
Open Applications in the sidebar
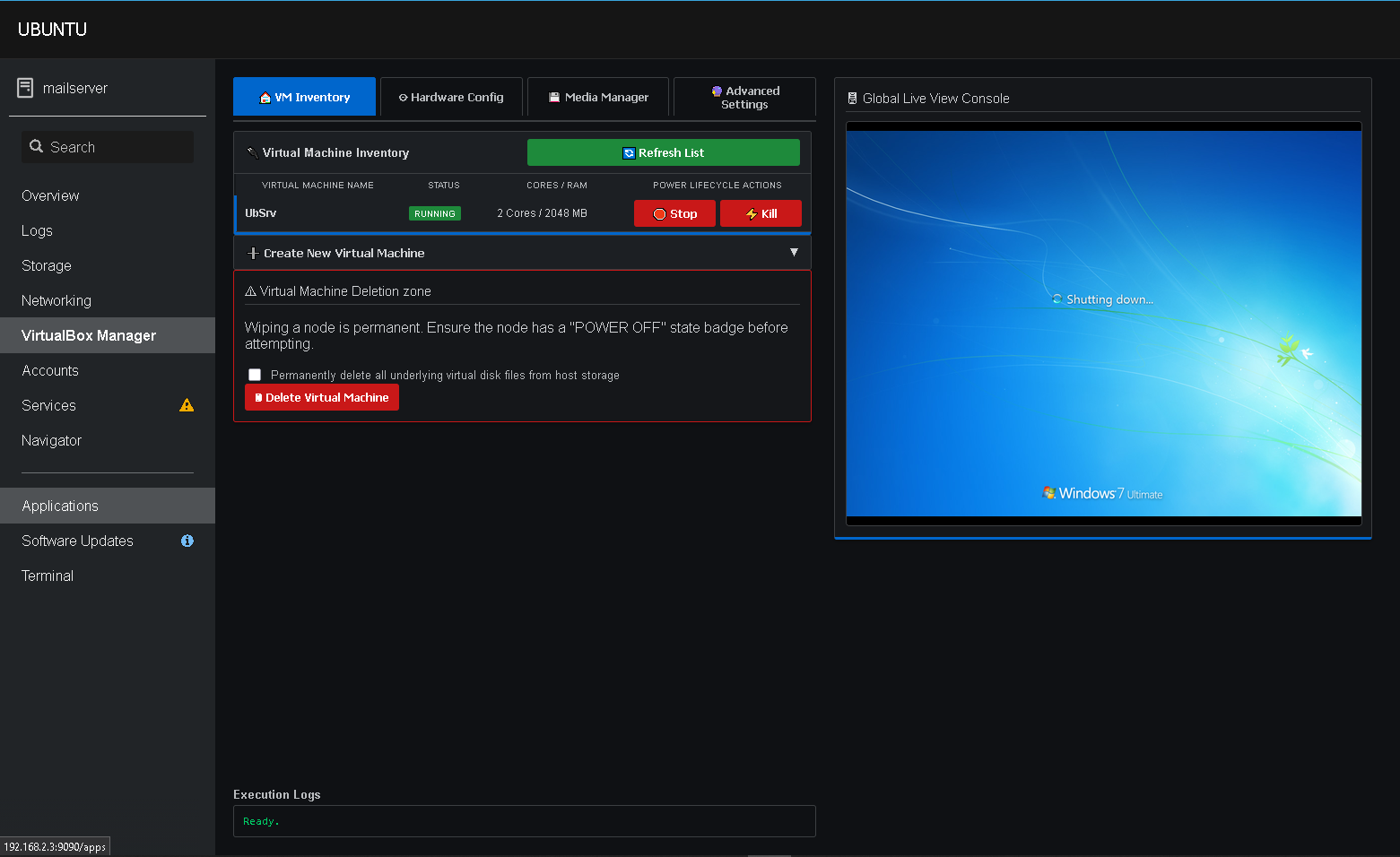pos(108,506)
